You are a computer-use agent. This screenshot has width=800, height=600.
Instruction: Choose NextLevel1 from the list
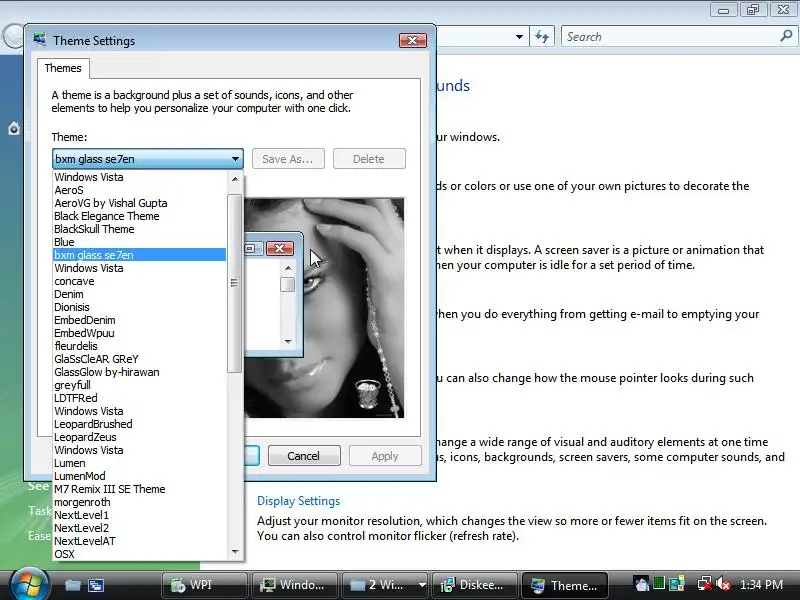(x=139, y=515)
